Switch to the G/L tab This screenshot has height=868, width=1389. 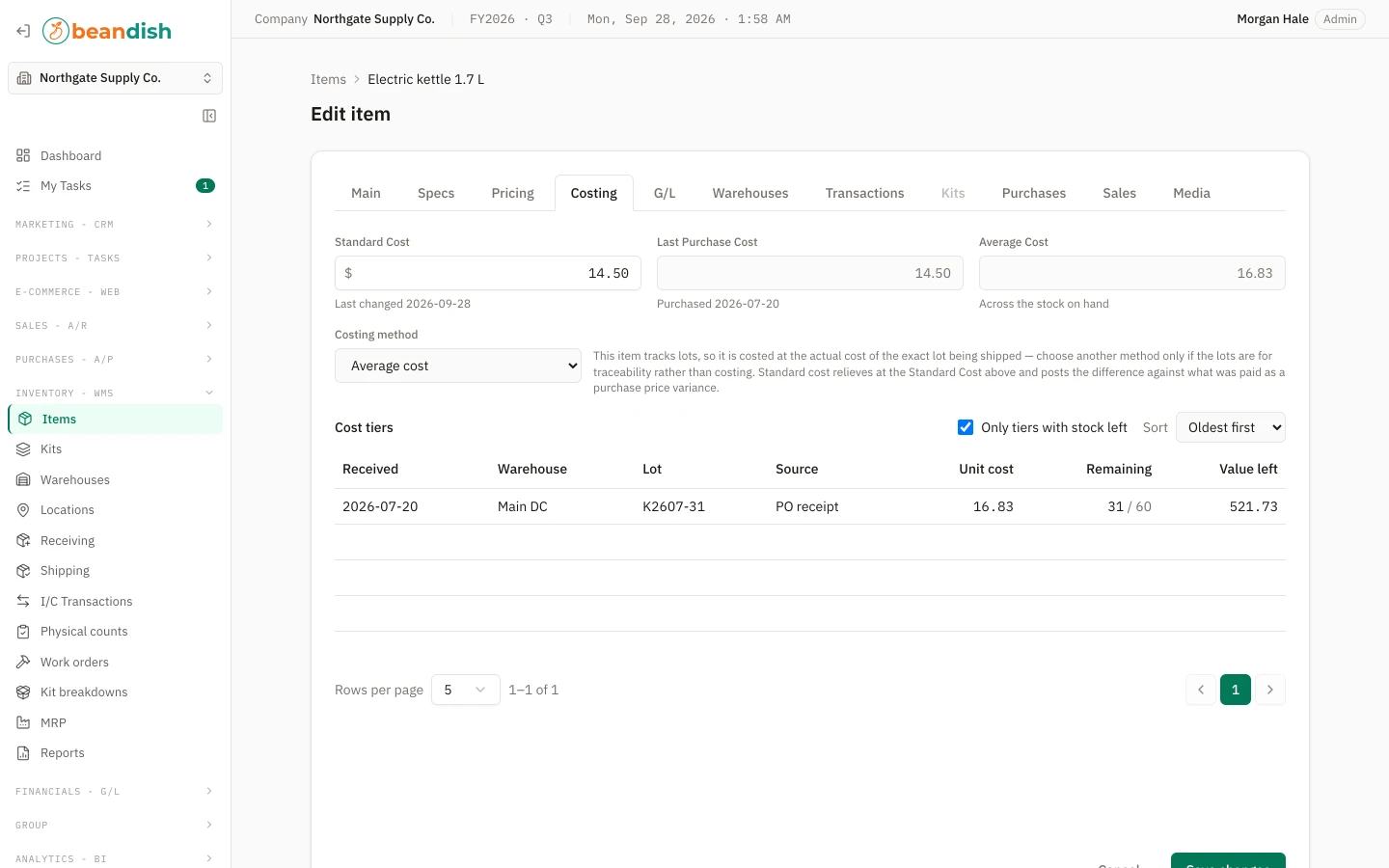pos(665,193)
